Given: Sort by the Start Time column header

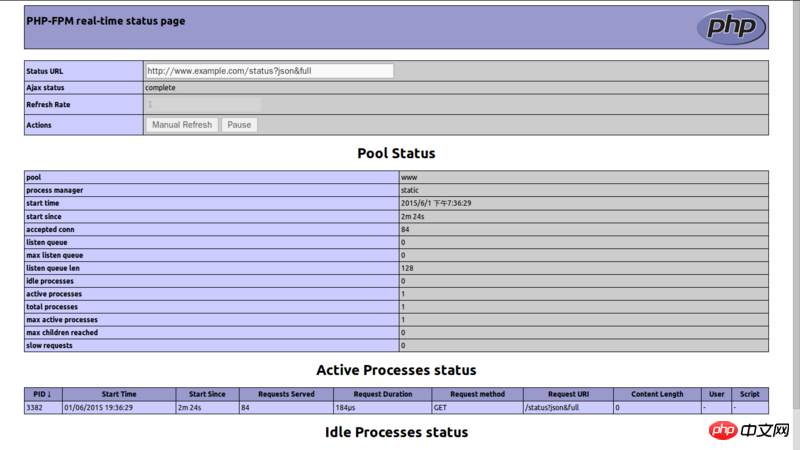Looking at the screenshot, I should click(x=119, y=394).
